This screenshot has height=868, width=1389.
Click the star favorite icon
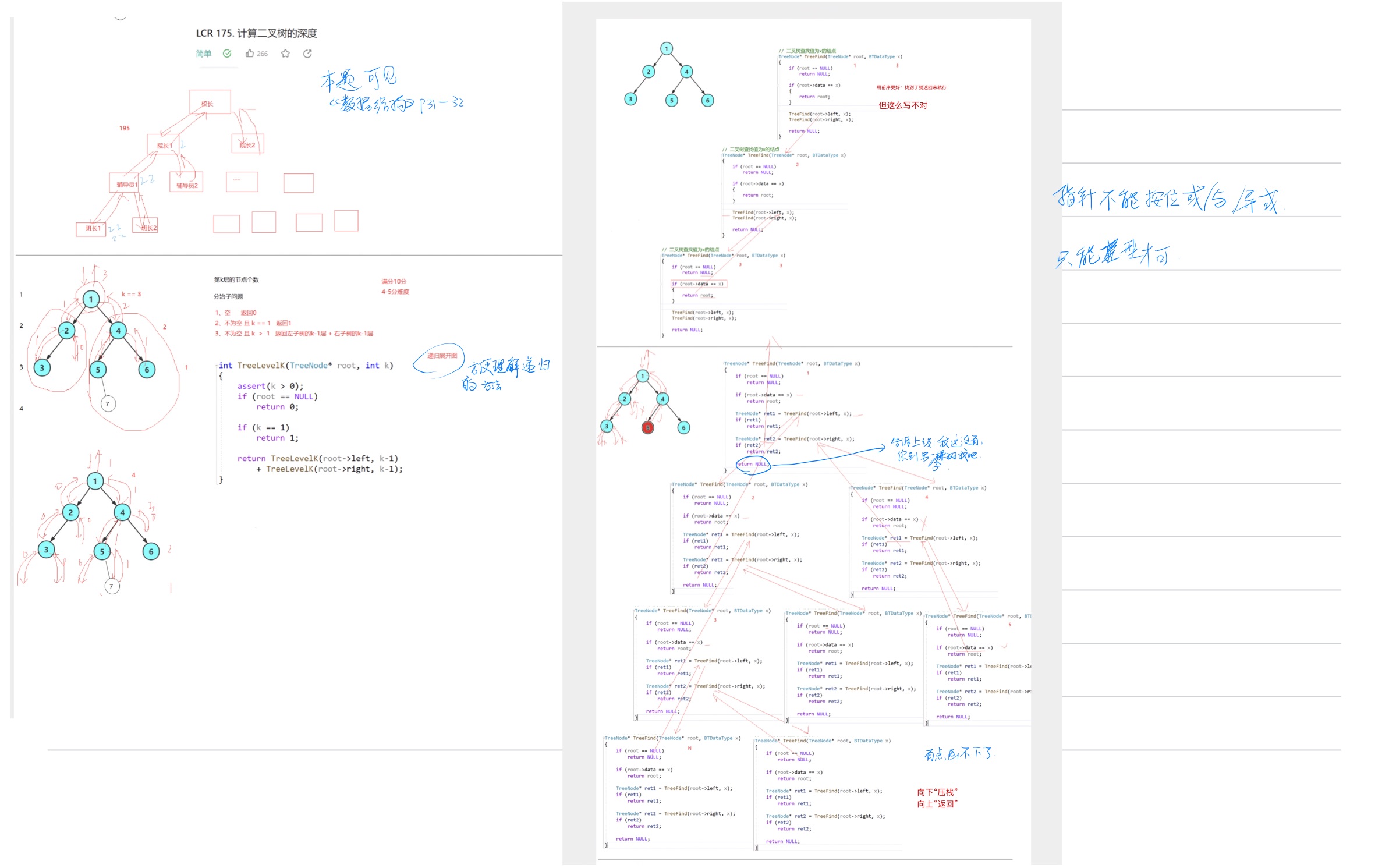tap(285, 54)
